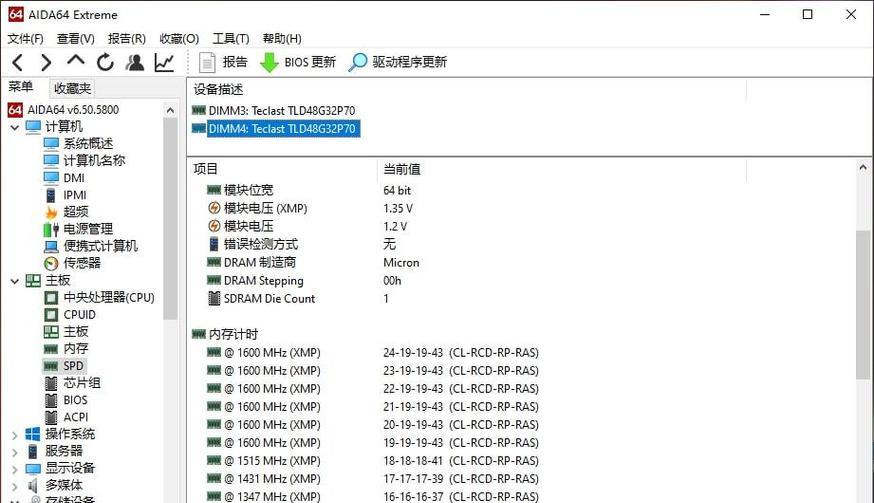Switch to the 收藏夹 tab

[x=72, y=88]
